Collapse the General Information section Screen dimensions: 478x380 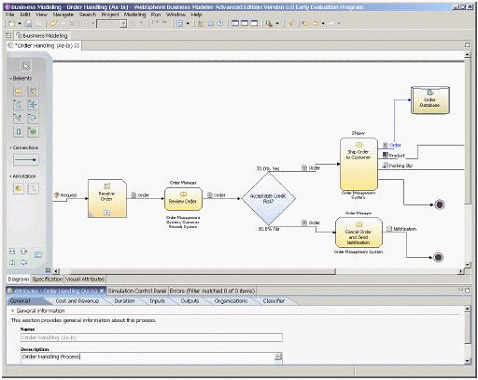(x=13, y=311)
